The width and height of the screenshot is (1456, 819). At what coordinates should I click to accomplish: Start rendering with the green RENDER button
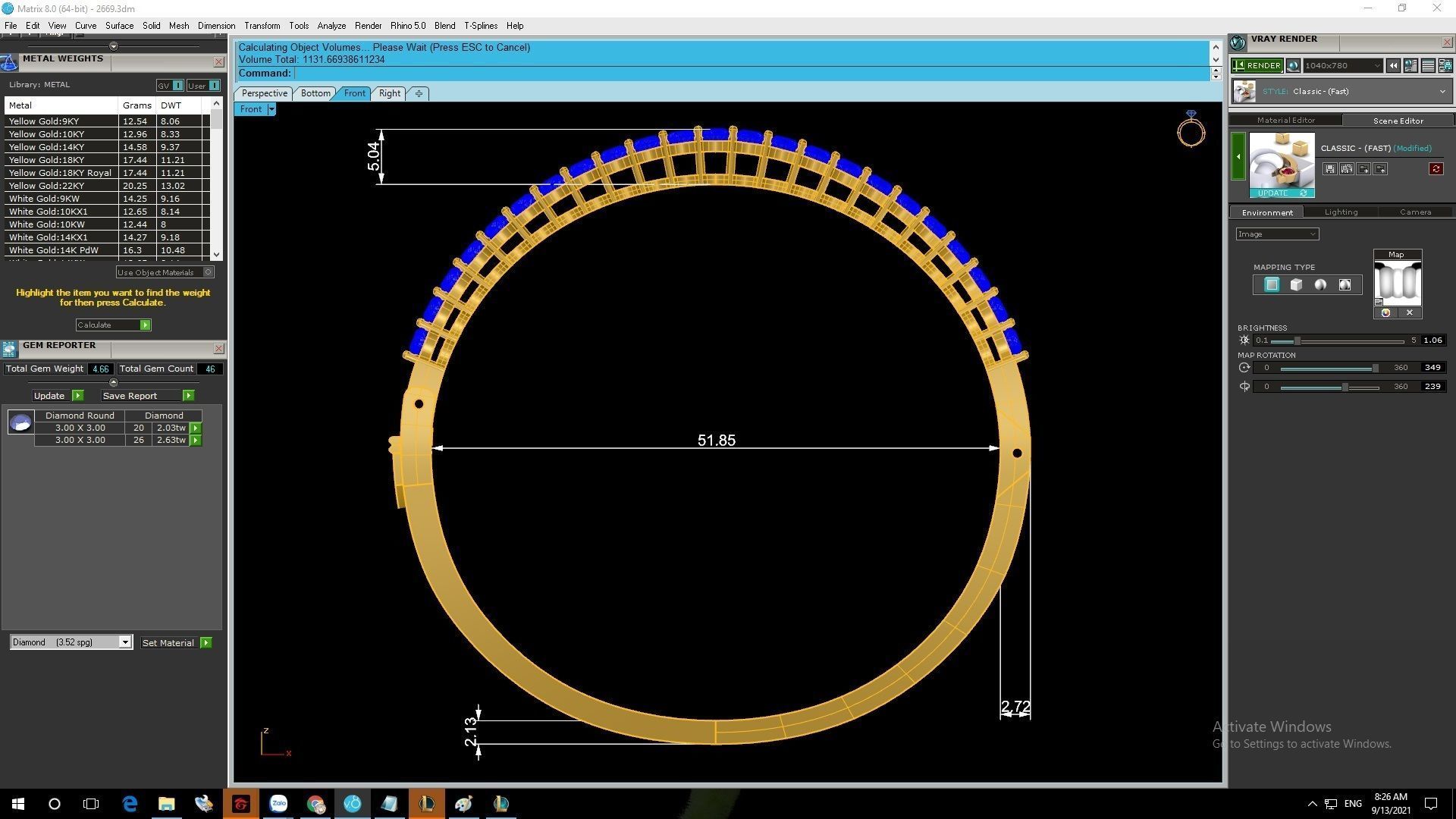[x=1257, y=66]
